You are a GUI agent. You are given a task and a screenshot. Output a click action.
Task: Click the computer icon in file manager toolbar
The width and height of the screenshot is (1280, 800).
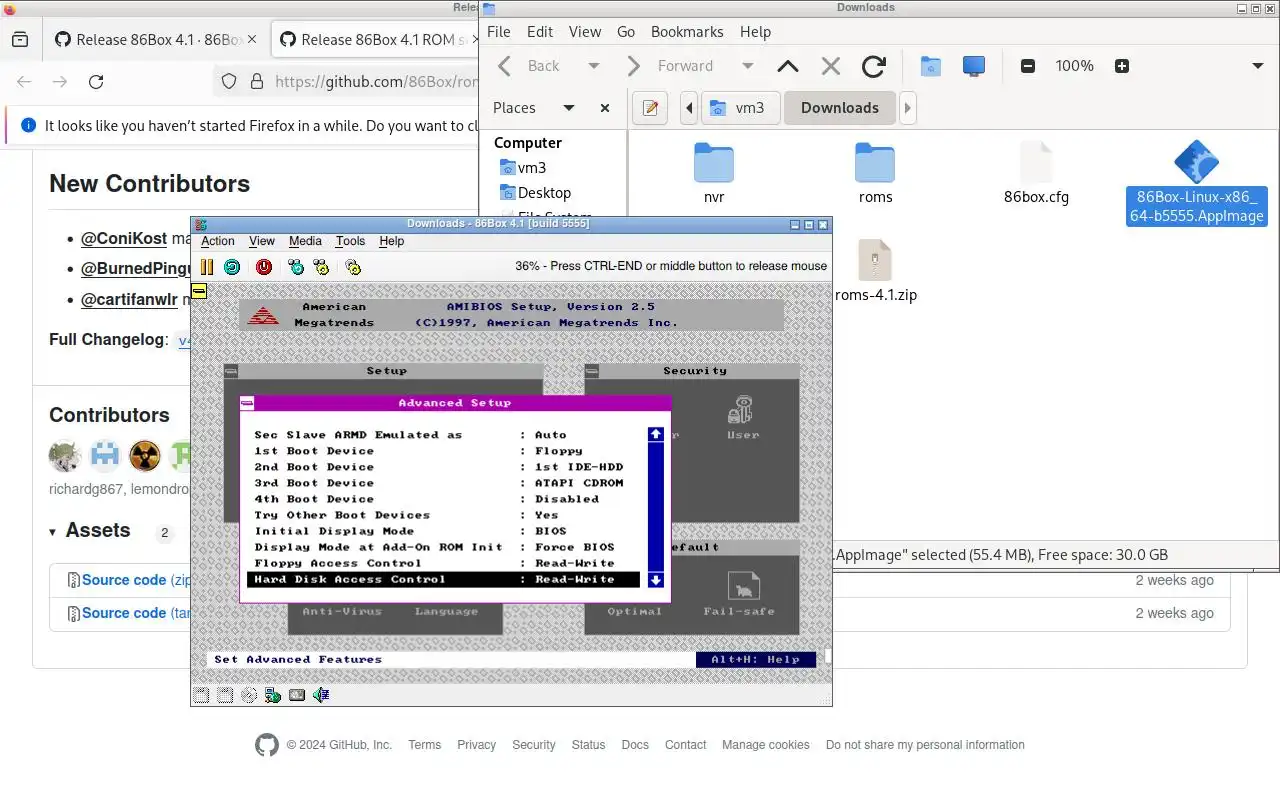(x=974, y=66)
